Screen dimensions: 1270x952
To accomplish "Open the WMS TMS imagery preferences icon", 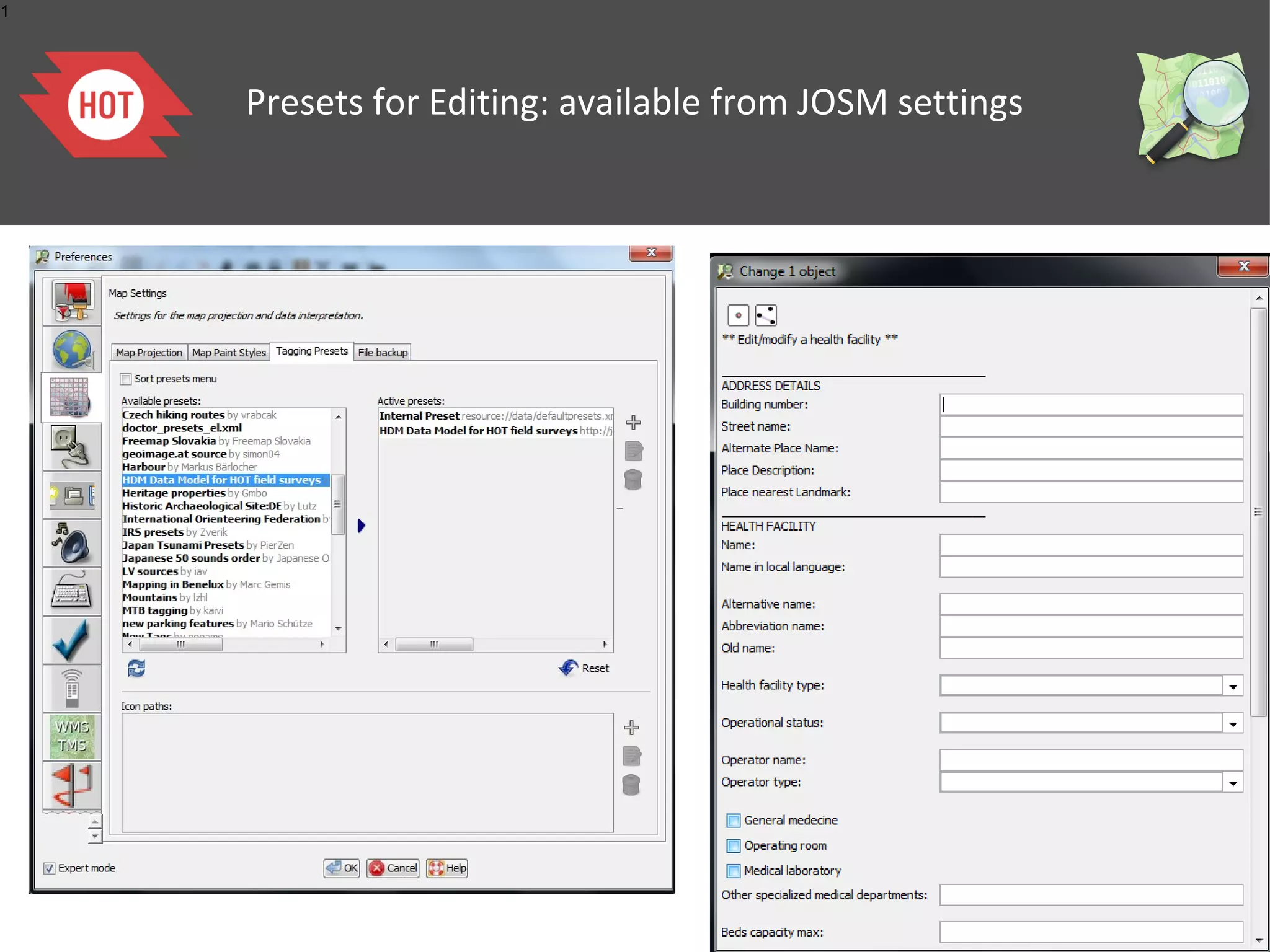I will pos(73,737).
